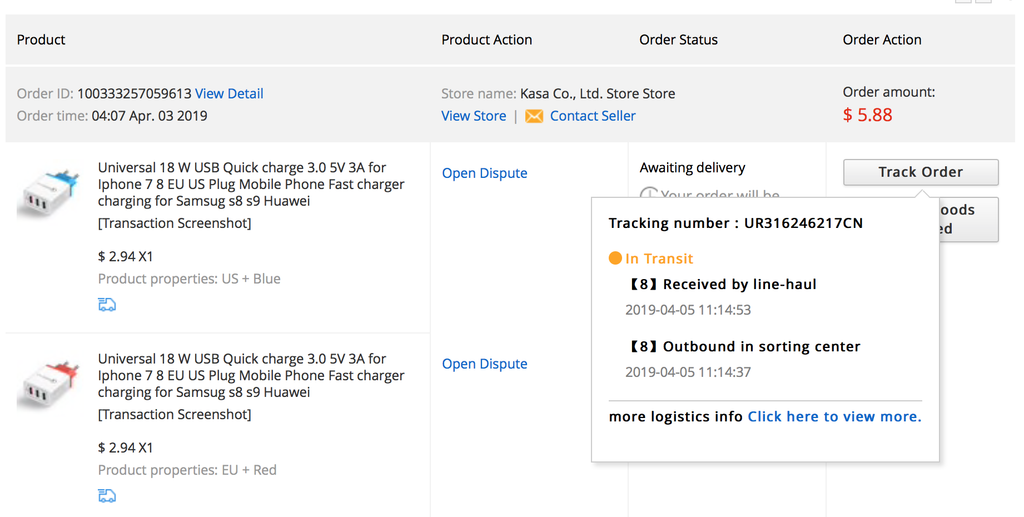
Task: Click the Order Action column header
Action: [882, 40]
